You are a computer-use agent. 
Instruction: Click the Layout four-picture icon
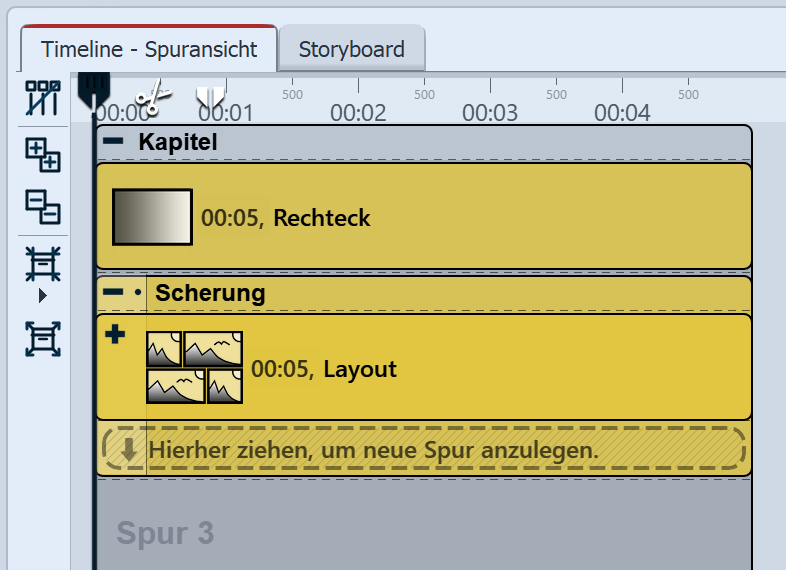[195, 368]
